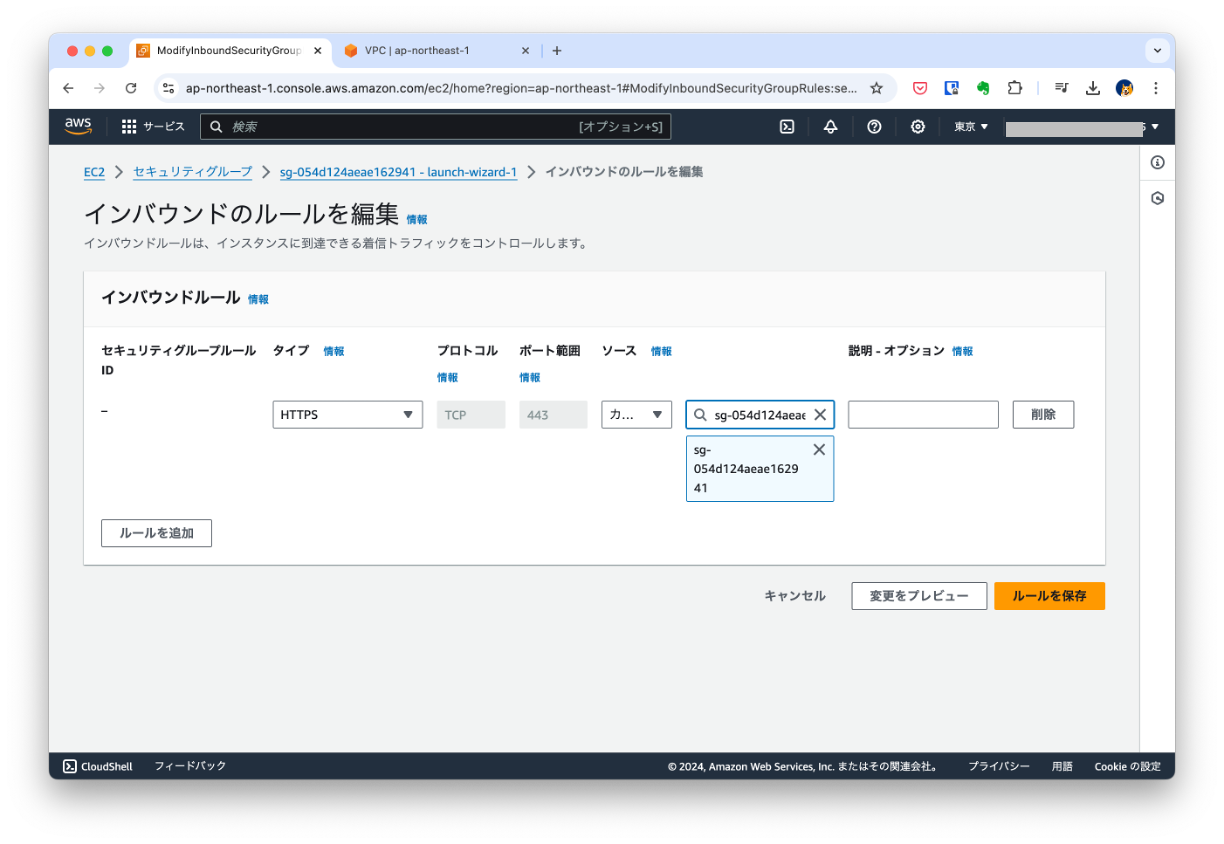Click the 削除 delete rule button
The height and width of the screenshot is (844, 1224).
point(1043,415)
